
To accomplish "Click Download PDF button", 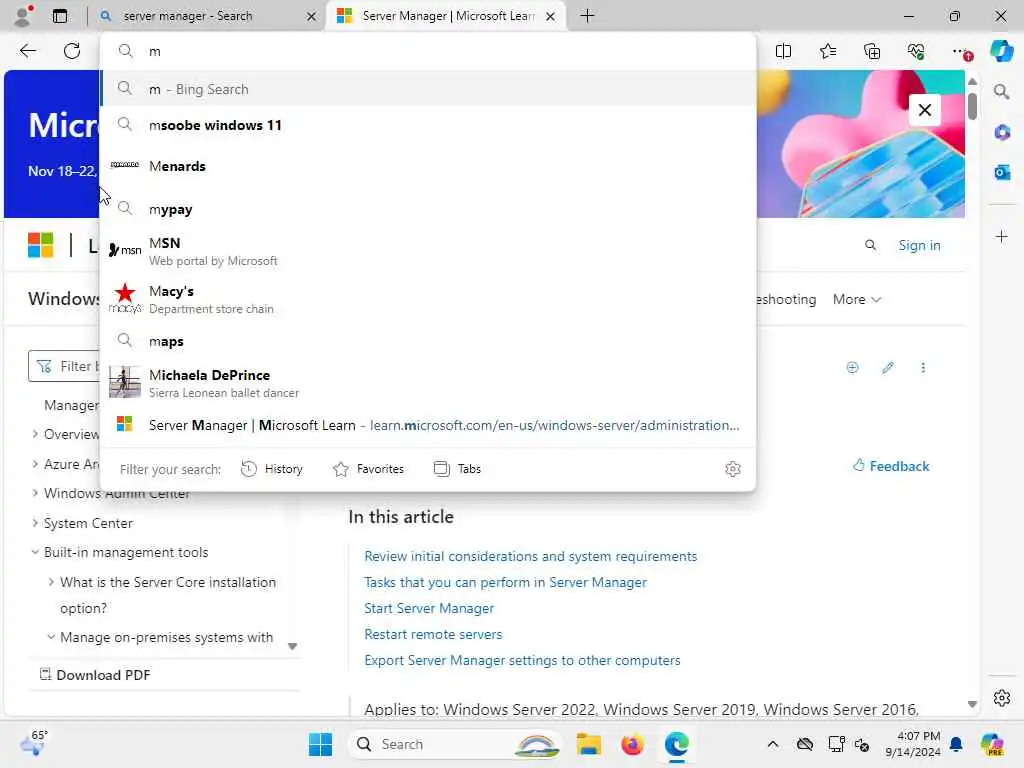I will tap(95, 675).
